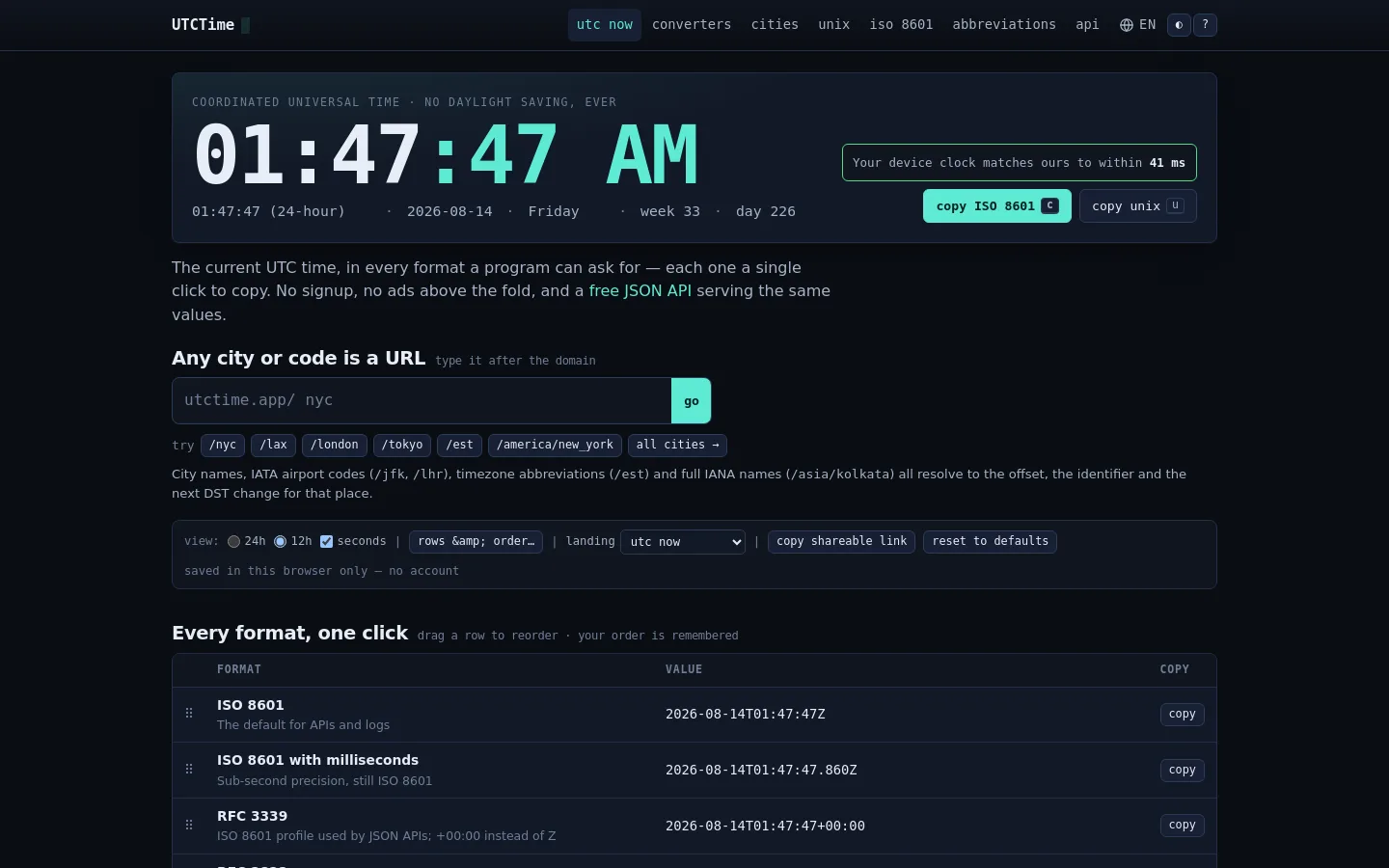1389x868 pixels.
Task: Try the /est shortcut chip
Action: (x=459, y=445)
